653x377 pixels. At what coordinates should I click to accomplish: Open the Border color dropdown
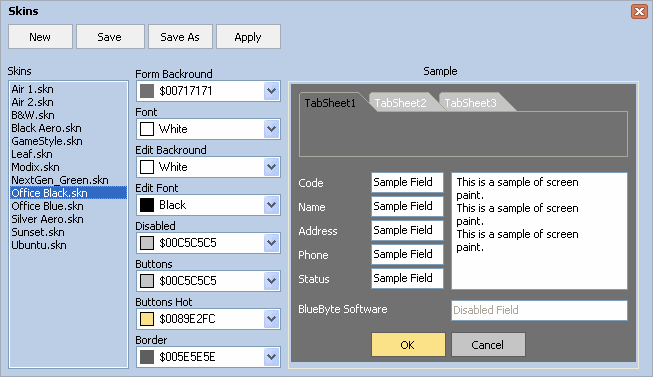[x=272, y=357]
